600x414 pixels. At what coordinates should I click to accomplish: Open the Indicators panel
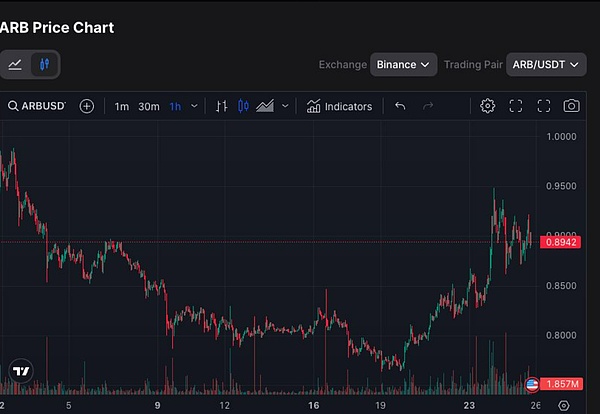(339, 106)
